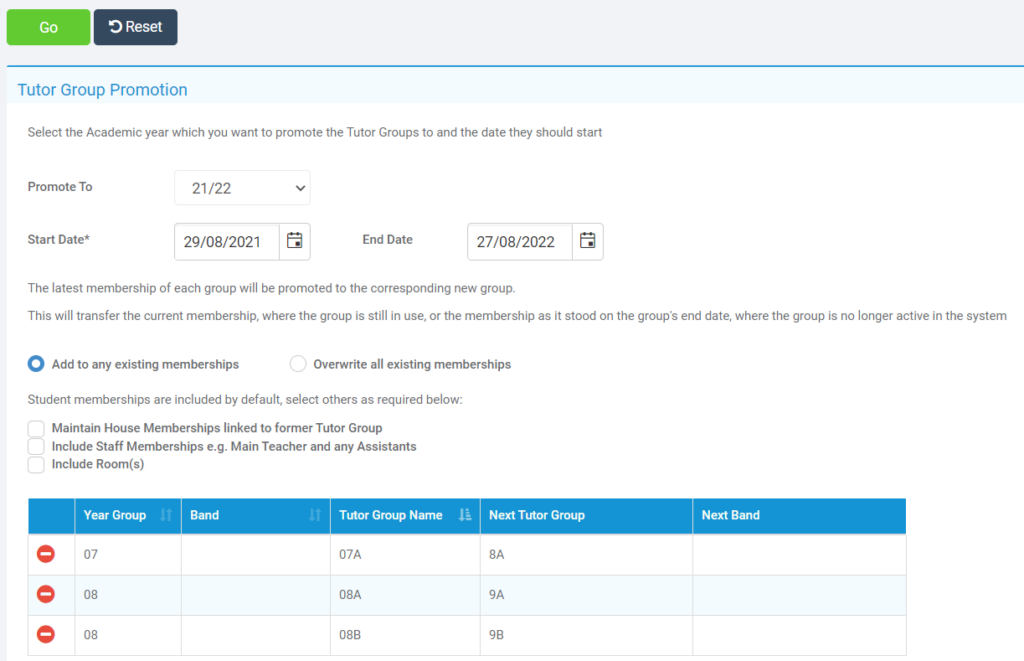Remove the 08A tutor group row
1024x661 pixels.
46,594
